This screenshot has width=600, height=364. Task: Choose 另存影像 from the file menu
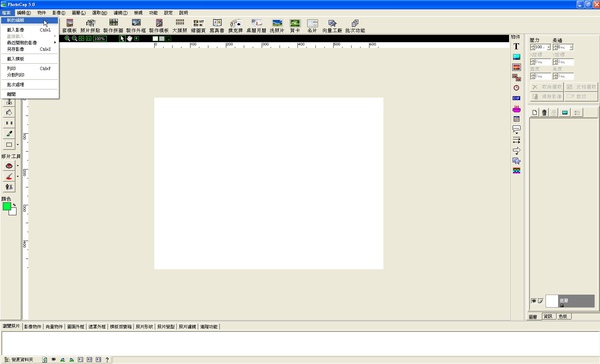tap(30, 49)
